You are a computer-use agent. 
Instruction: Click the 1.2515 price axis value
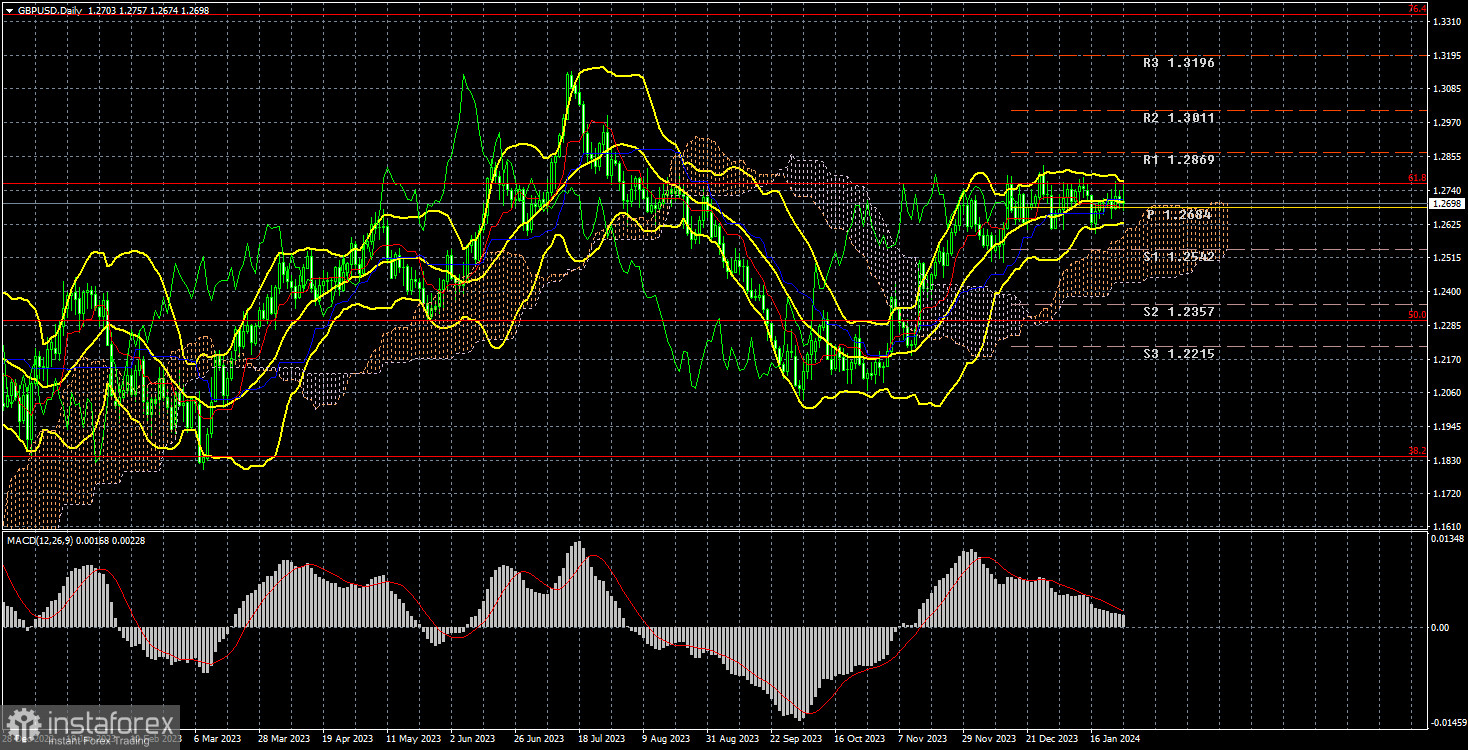(1446, 258)
